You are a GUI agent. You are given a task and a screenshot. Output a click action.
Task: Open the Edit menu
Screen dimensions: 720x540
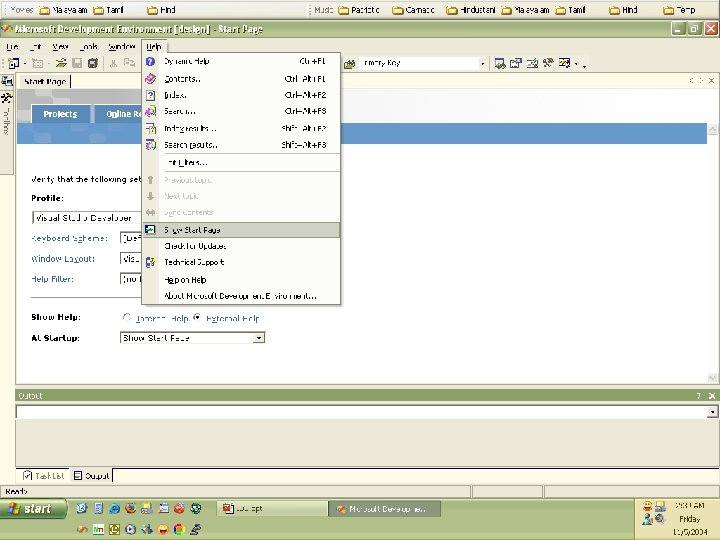(x=36, y=47)
